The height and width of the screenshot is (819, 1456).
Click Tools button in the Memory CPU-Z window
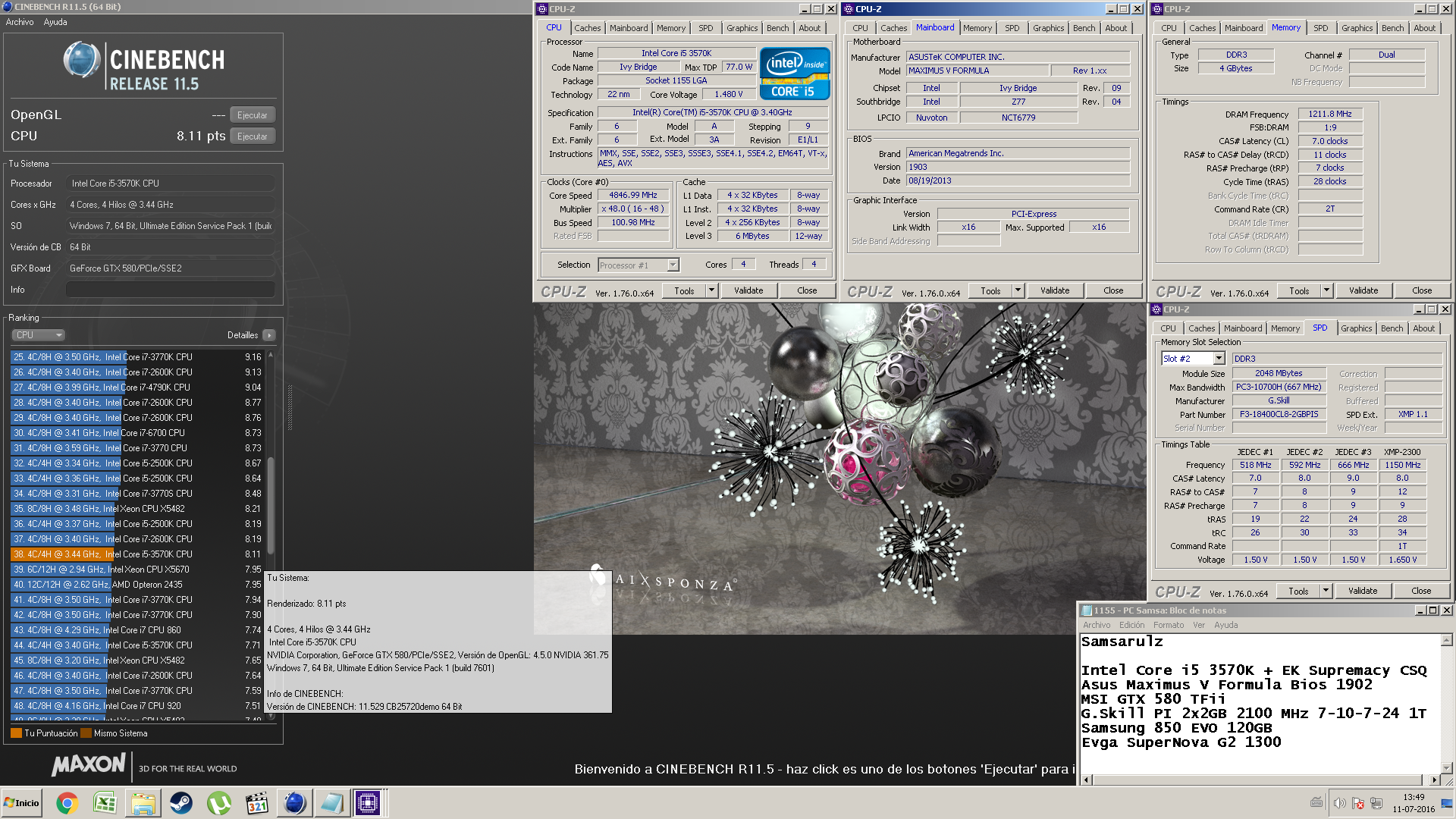point(1299,290)
